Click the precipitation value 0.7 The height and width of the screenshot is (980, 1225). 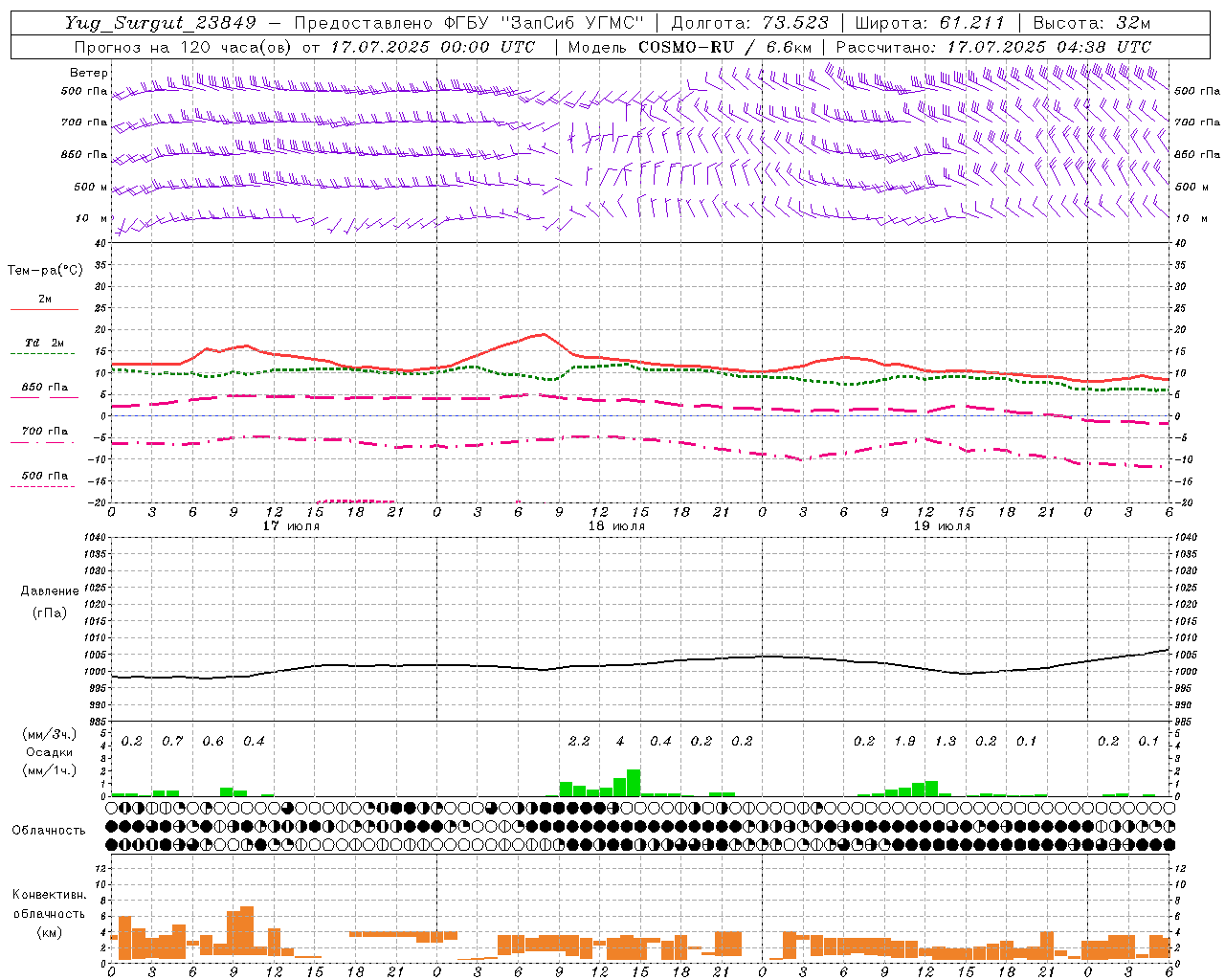point(172,741)
